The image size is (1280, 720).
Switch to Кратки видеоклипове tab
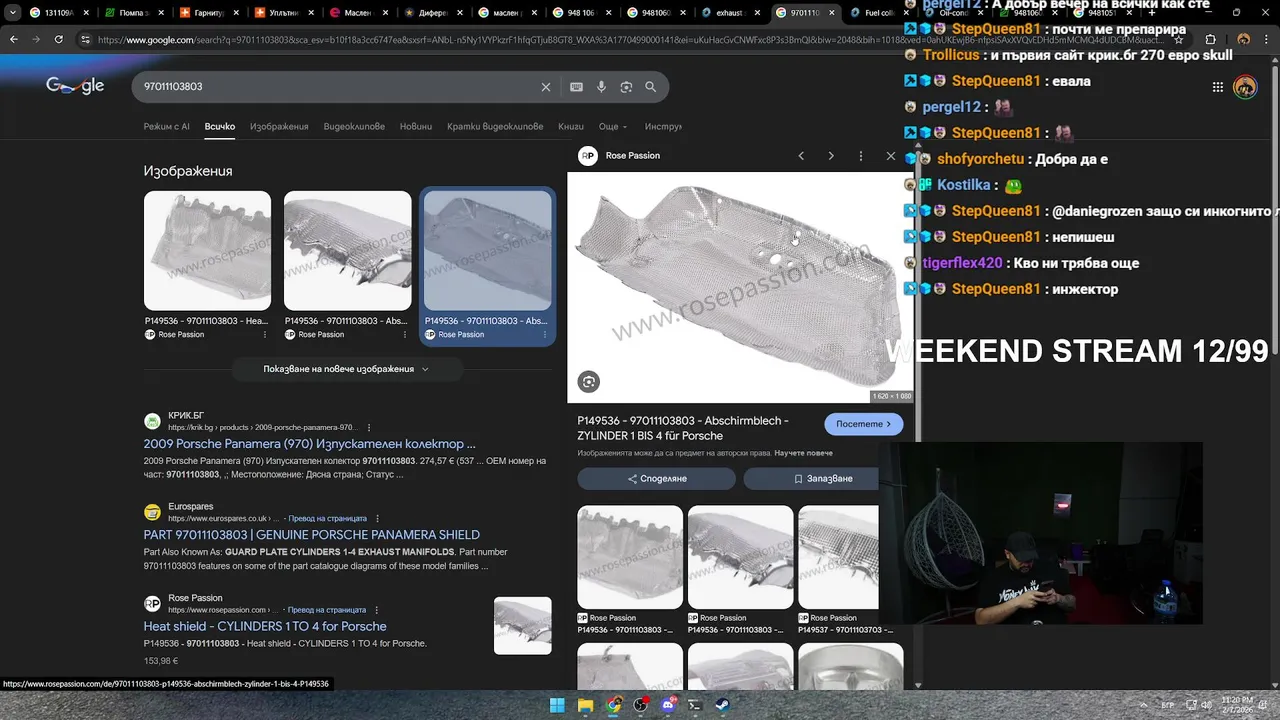[495, 127]
